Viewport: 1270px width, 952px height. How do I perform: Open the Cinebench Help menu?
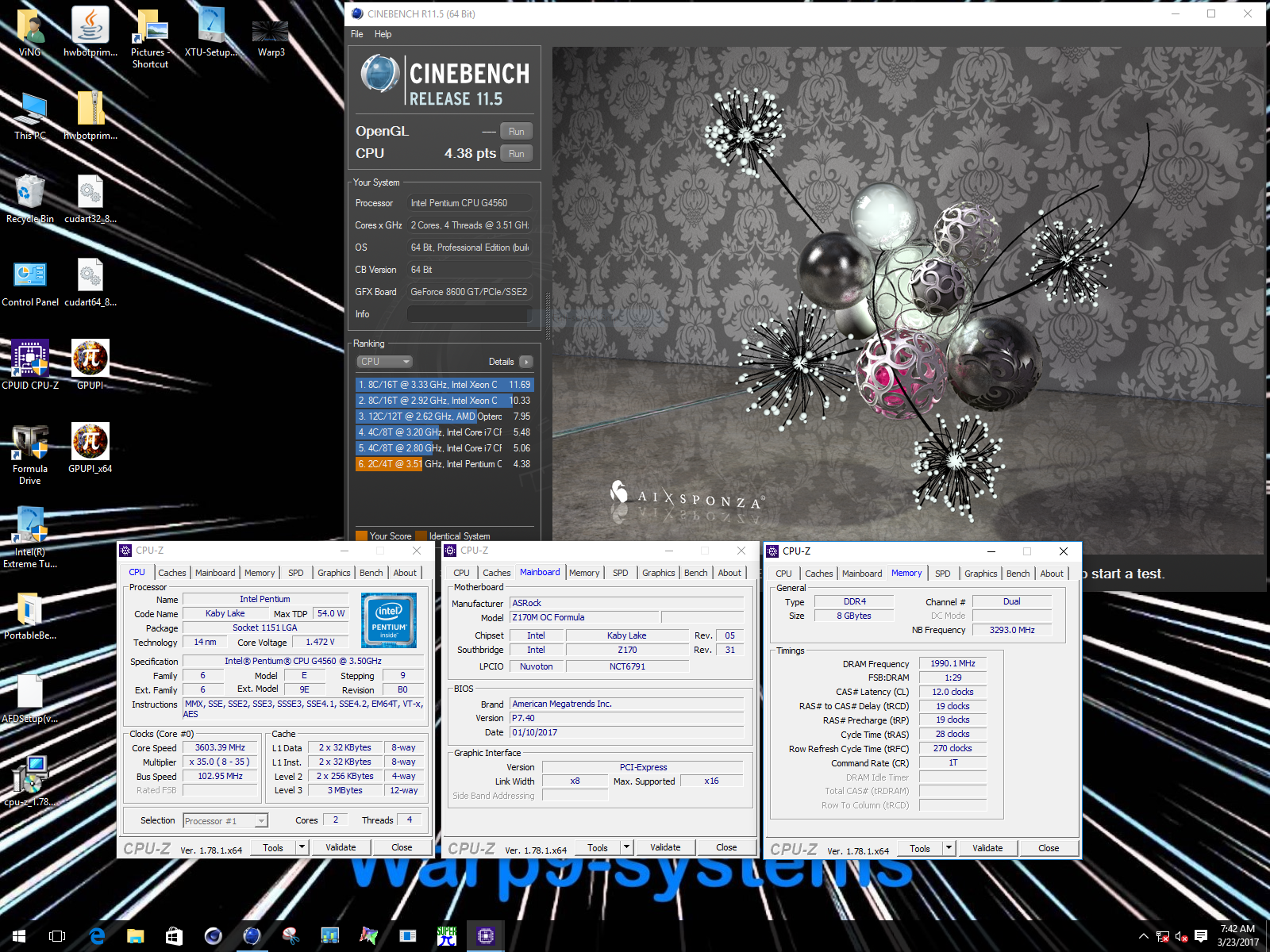coord(383,34)
